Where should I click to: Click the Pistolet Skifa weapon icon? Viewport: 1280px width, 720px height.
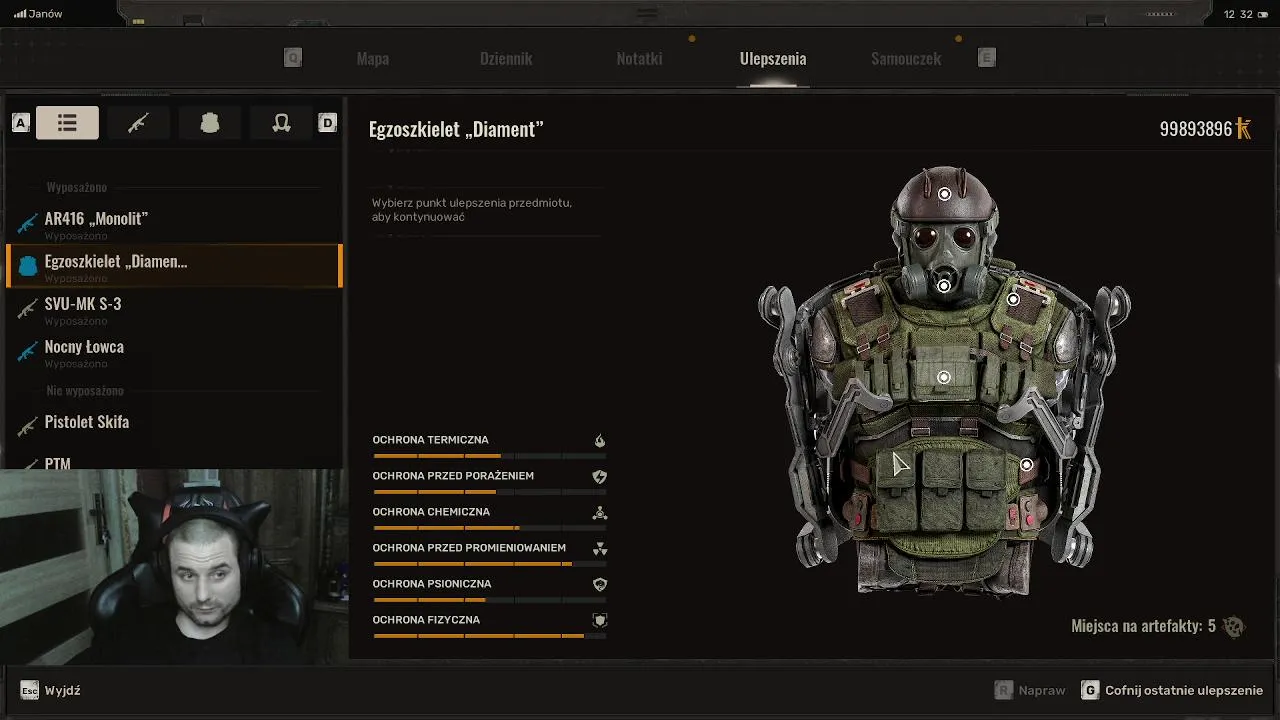(x=27, y=426)
